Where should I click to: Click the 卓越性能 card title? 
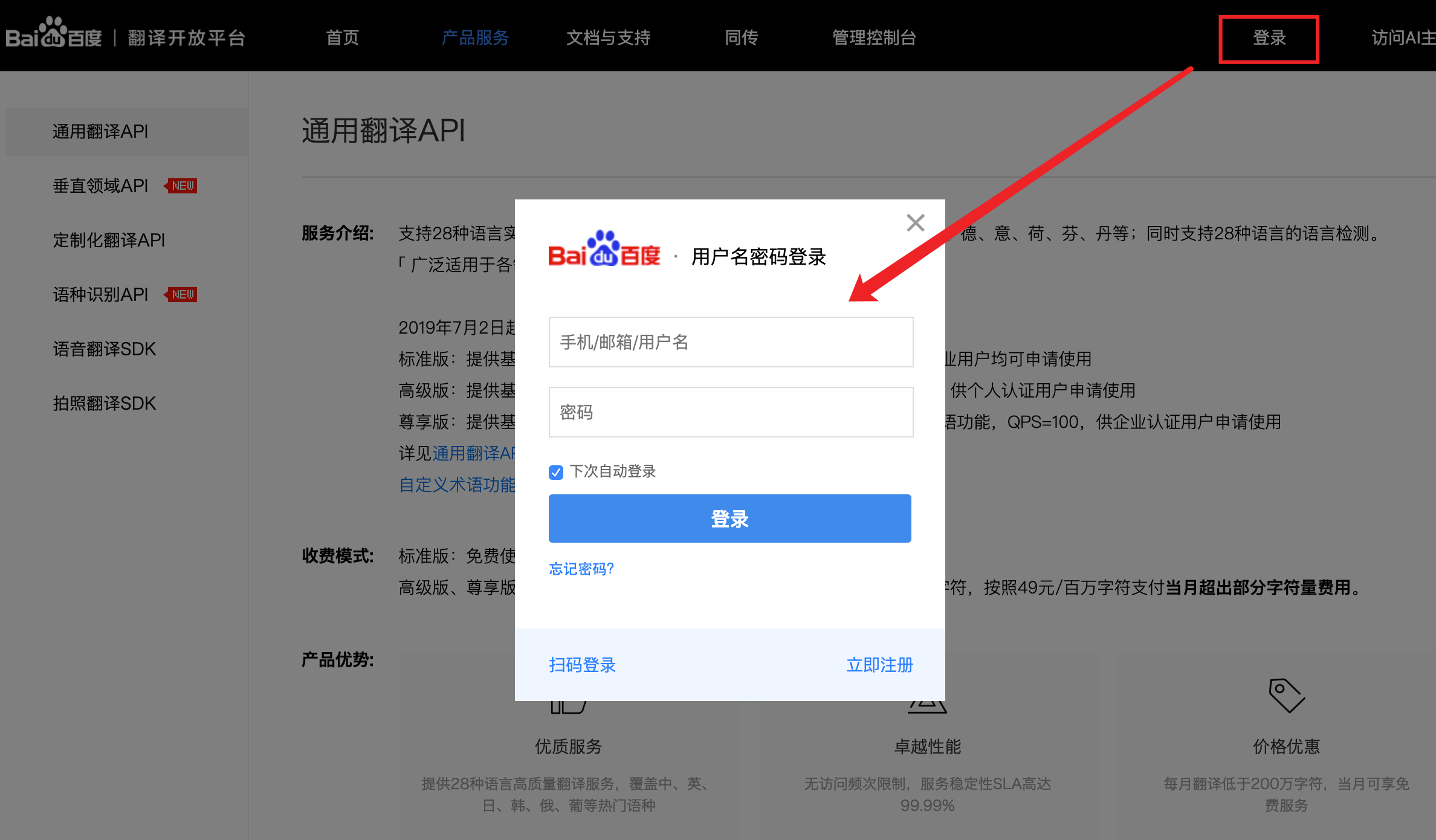click(927, 746)
